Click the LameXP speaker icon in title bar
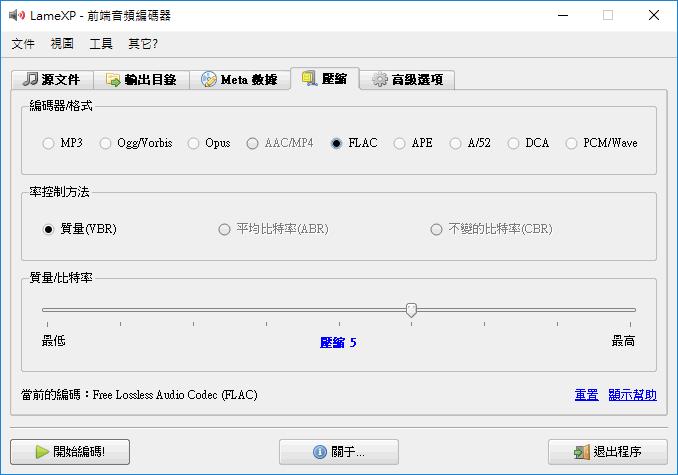The image size is (678, 475). (17, 15)
